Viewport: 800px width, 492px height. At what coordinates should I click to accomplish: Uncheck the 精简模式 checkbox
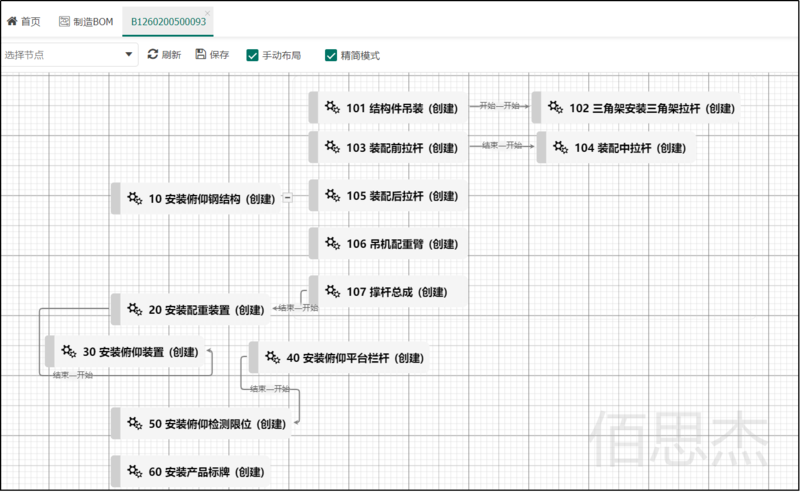331,55
